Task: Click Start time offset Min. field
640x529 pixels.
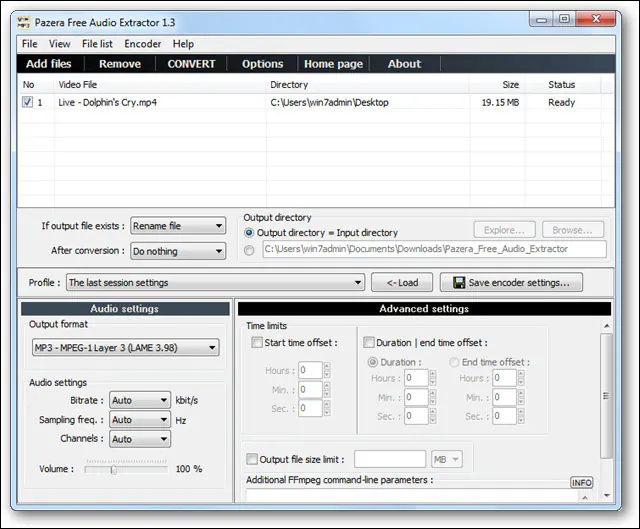Action: pyautogui.click(x=310, y=389)
